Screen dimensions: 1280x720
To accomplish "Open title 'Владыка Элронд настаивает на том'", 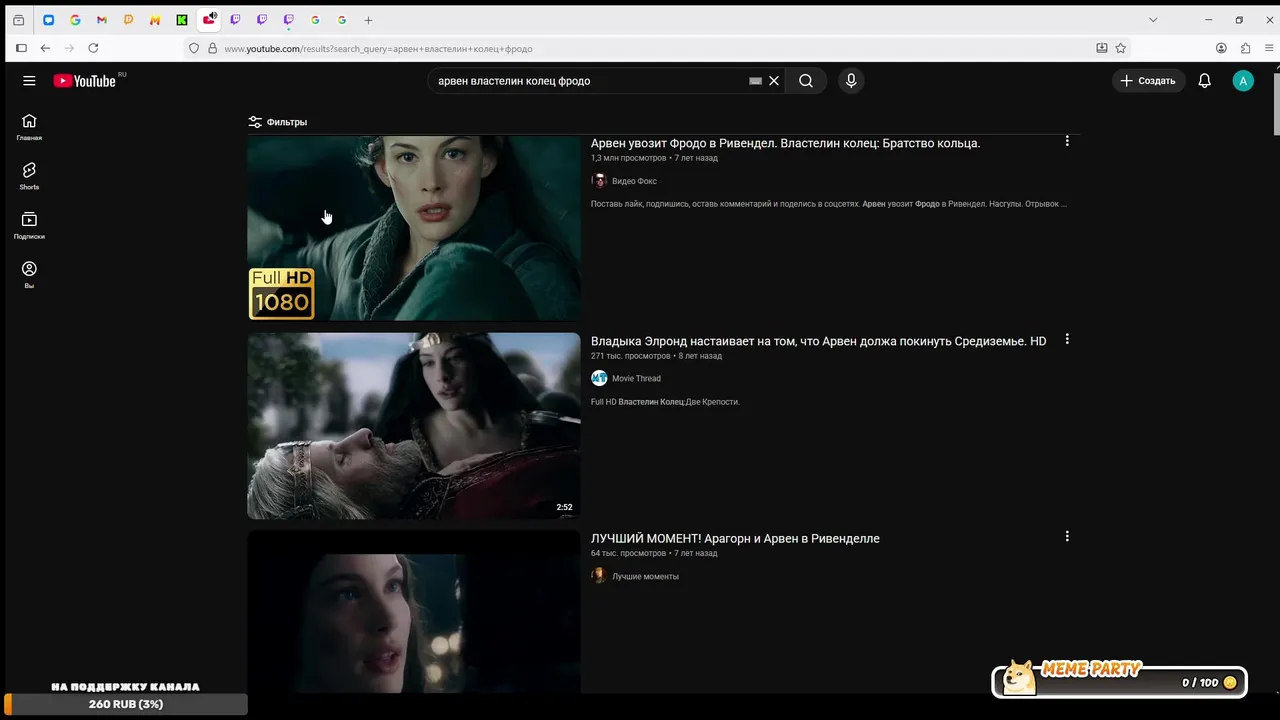I will [818, 341].
